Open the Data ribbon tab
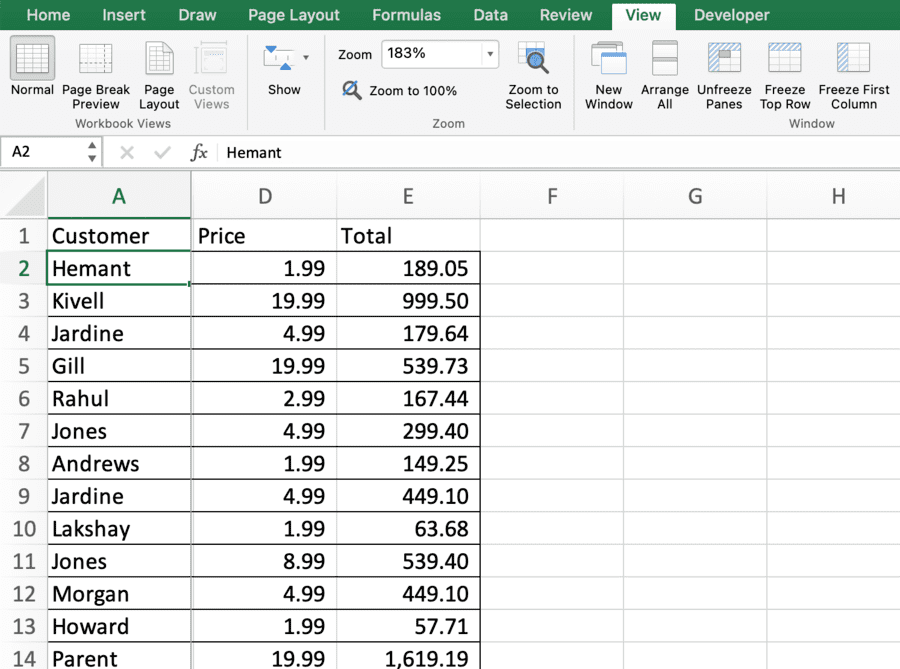Screen dimensions: 900x669 [x=490, y=15]
